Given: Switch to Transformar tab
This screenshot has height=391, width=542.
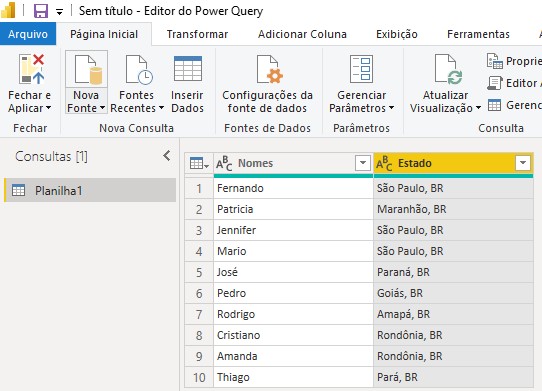Looking at the screenshot, I should point(197,34).
